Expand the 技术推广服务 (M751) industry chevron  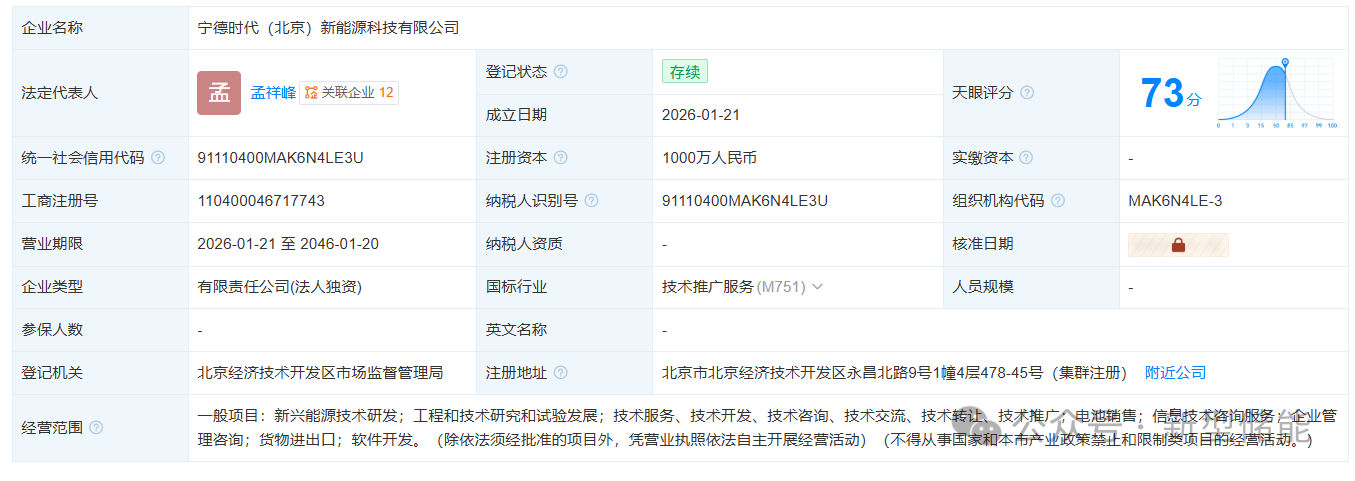coord(817,287)
